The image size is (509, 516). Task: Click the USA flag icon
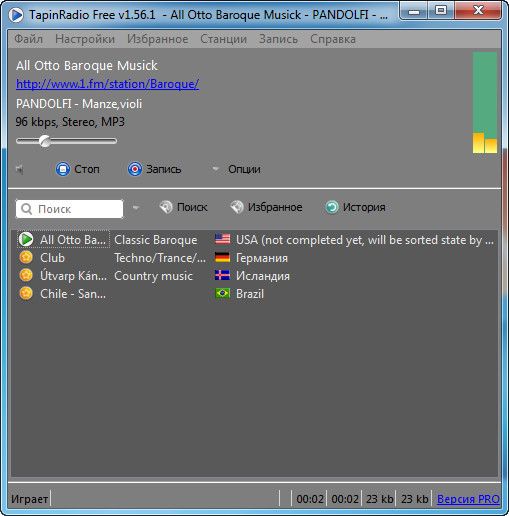pyautogui.click(x=222, y=239)
